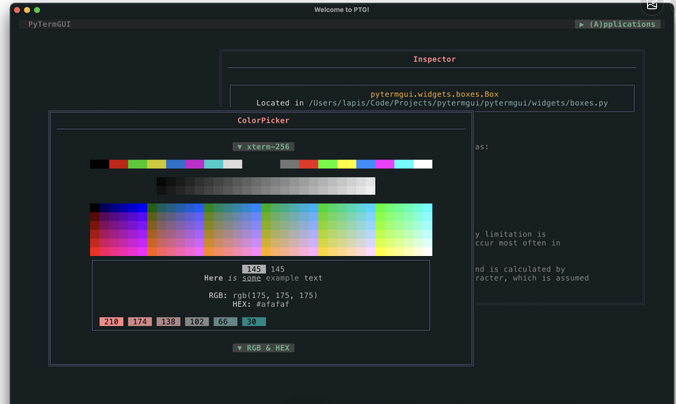Click the ColorPicker window title
The image size is (676, 404).
(263, 120)
